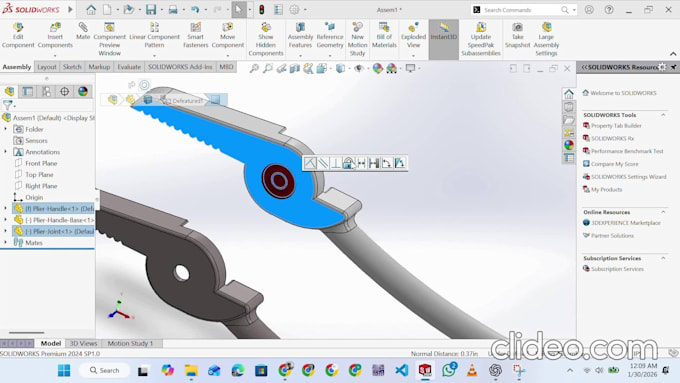
Task: Activate the Move Component tool
Action: pyautogui.click(x=228, y=36)
